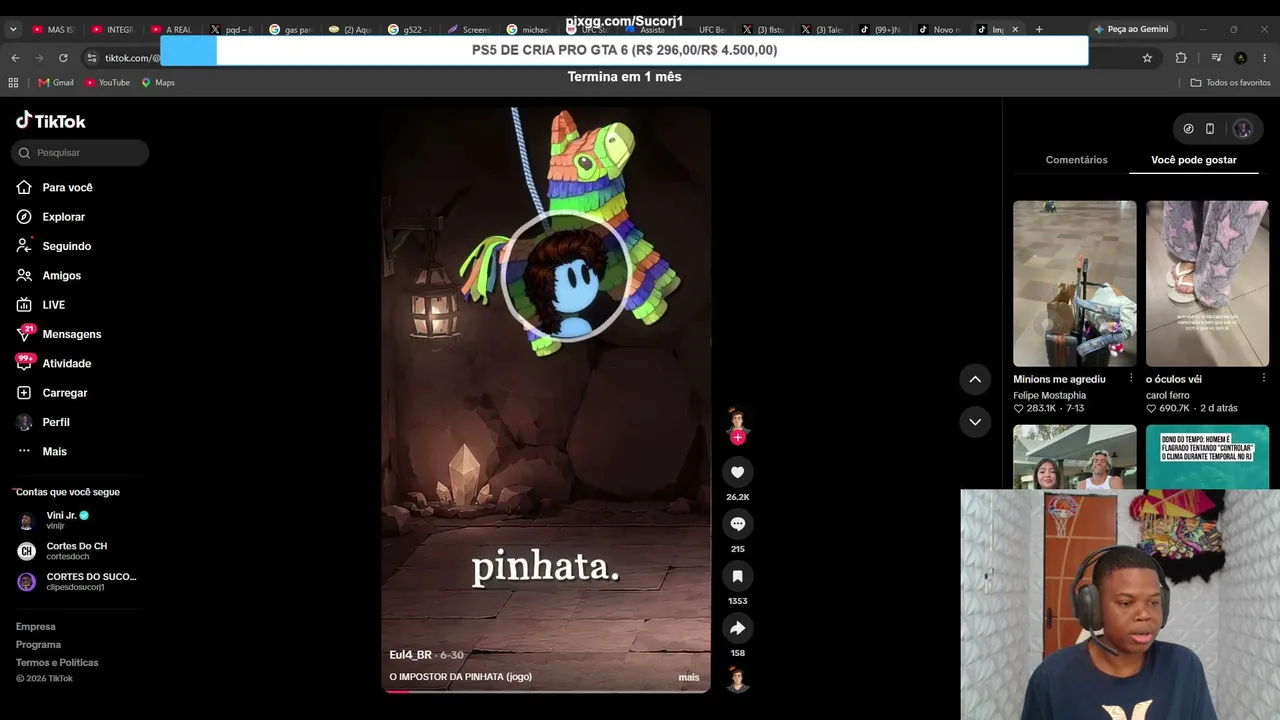Open the DONO DO TEMPO video thumbnail
1280x720 pixels.
(x=1208, y=457)
